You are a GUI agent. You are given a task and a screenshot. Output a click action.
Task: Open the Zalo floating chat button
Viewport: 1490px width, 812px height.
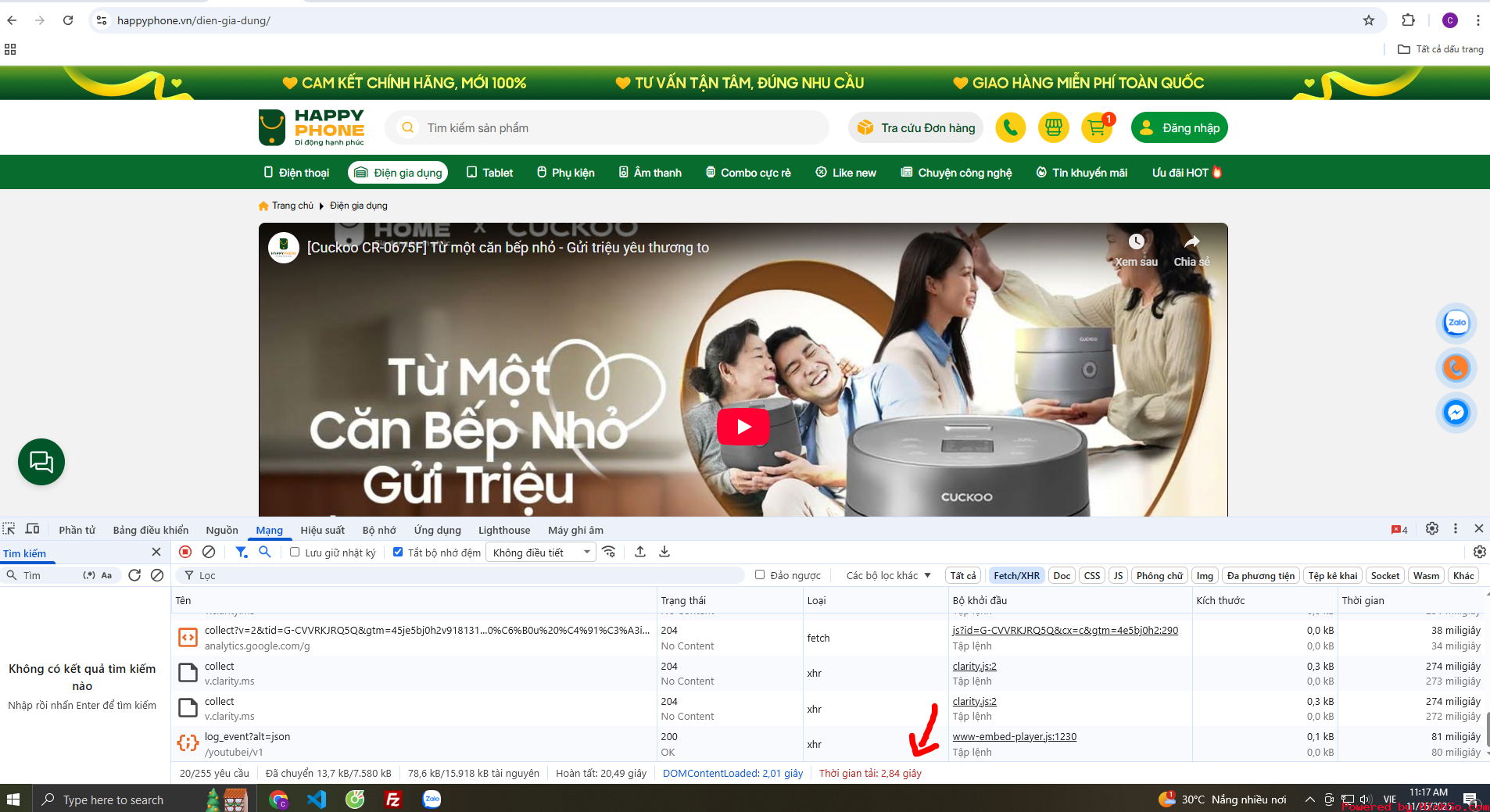pos(1456,323)
